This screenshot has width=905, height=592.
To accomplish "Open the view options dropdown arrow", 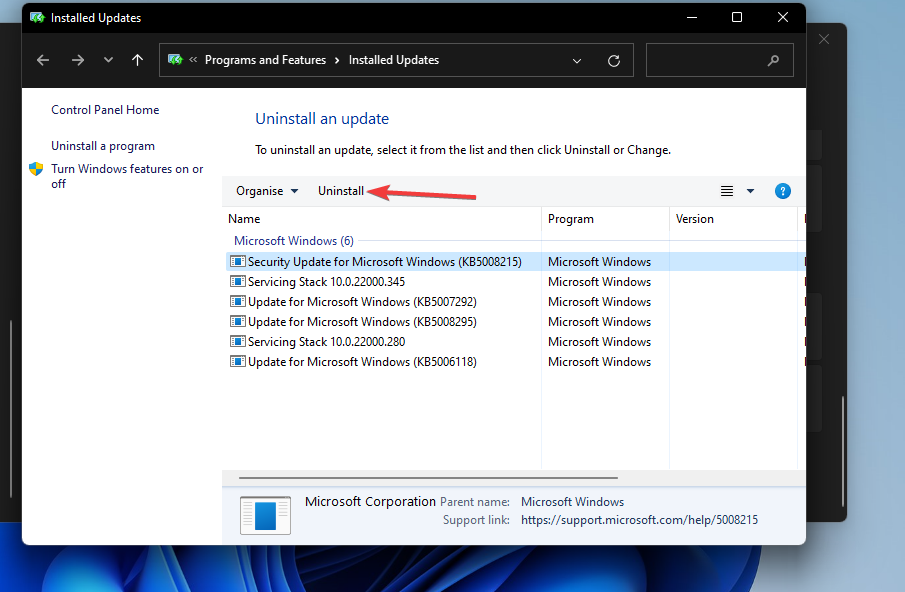I will [x=750, y=190].
